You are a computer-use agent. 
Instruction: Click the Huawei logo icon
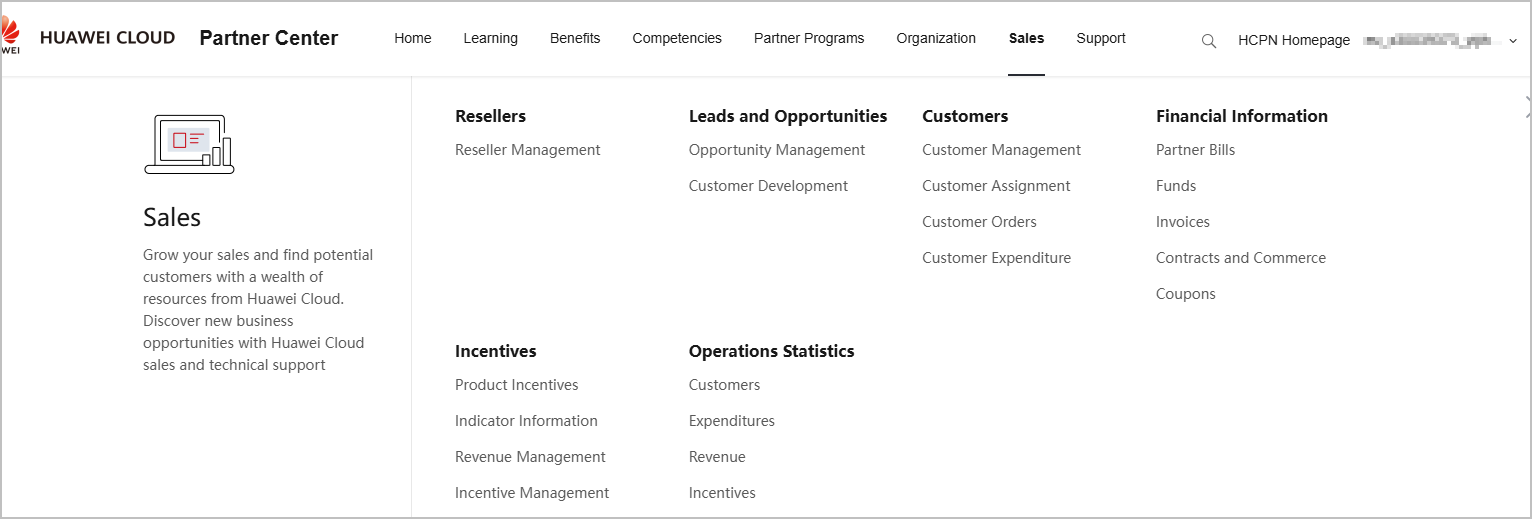(x=10, y=38)
